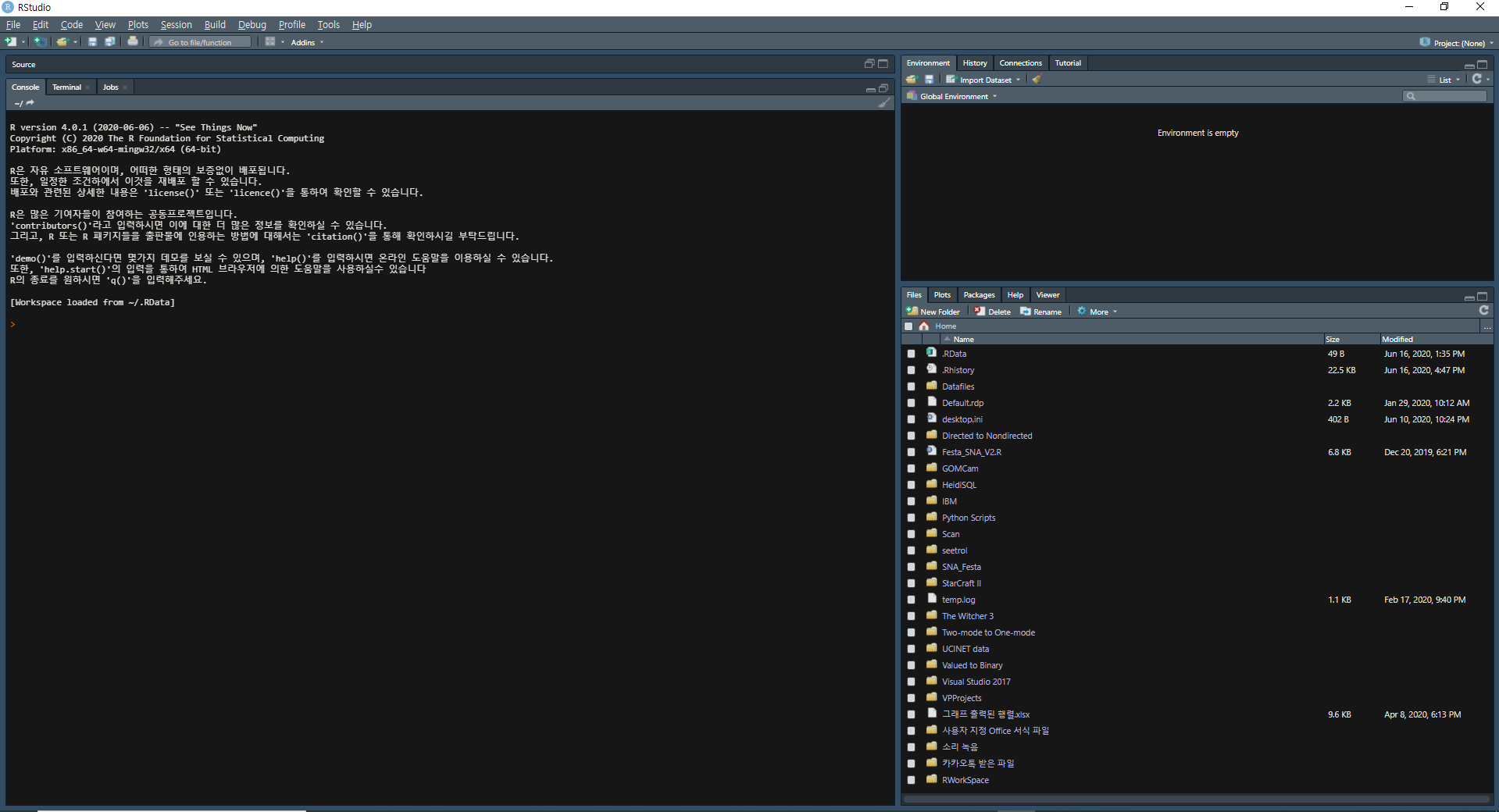Image resolution: width=1499 pixels, height=812 pixels.
Task: Click the Go to file/function search box
Action: pyautogui.click(x=201, y=42)
